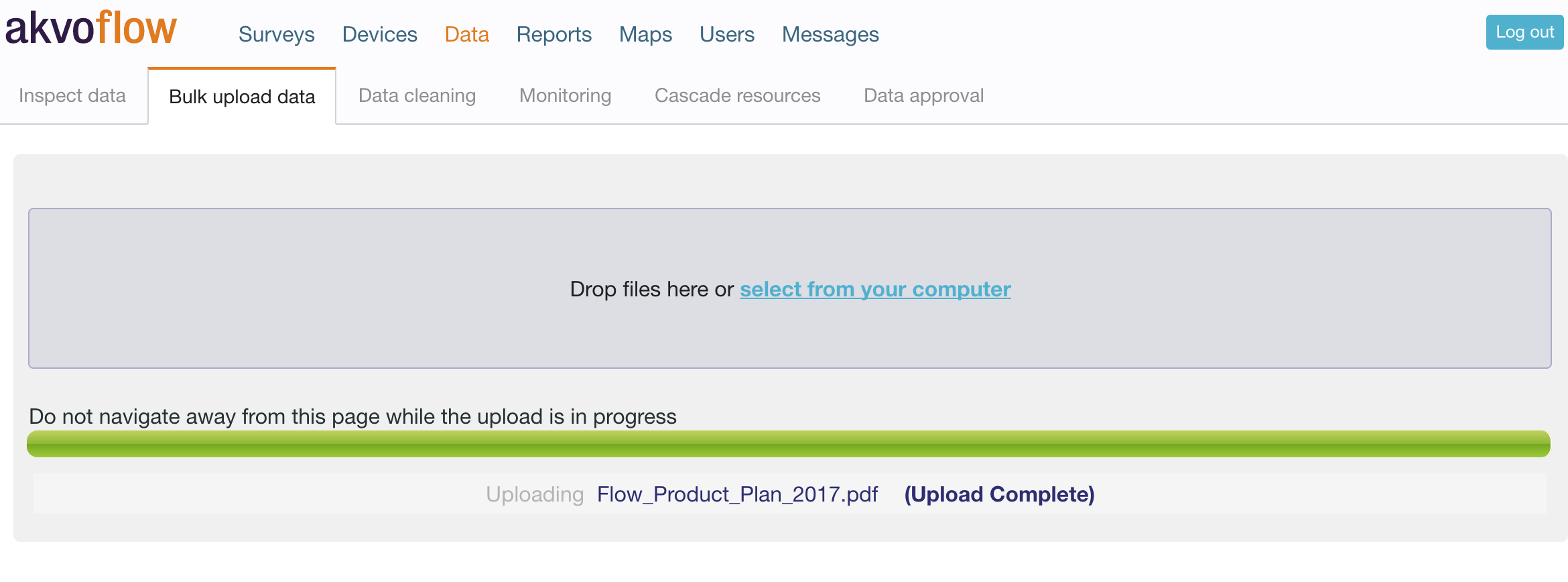
Task: Select the Bulk upload data tab
Action: (x=242, y=97)
